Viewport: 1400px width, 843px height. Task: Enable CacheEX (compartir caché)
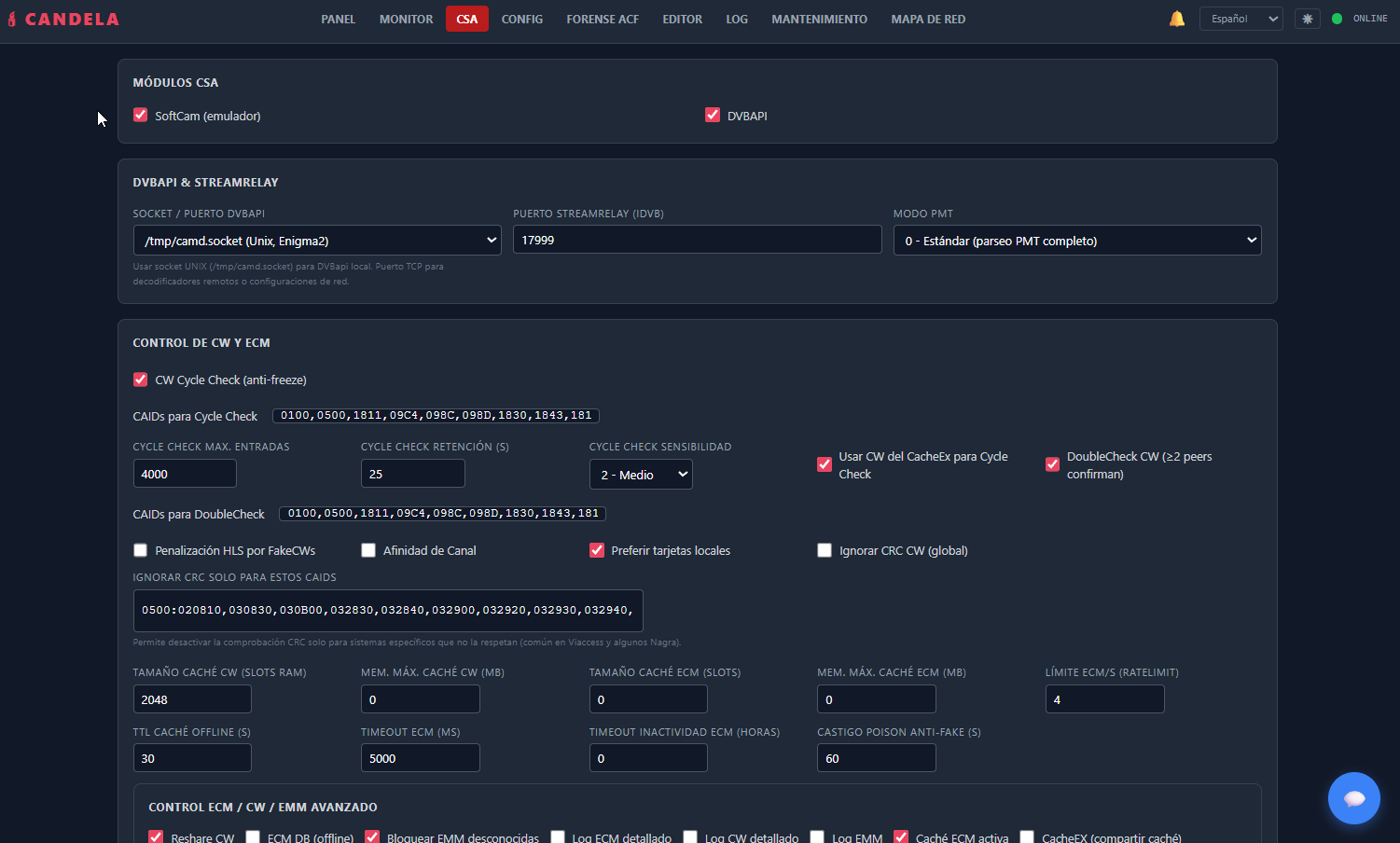(x=1027, y=837)
